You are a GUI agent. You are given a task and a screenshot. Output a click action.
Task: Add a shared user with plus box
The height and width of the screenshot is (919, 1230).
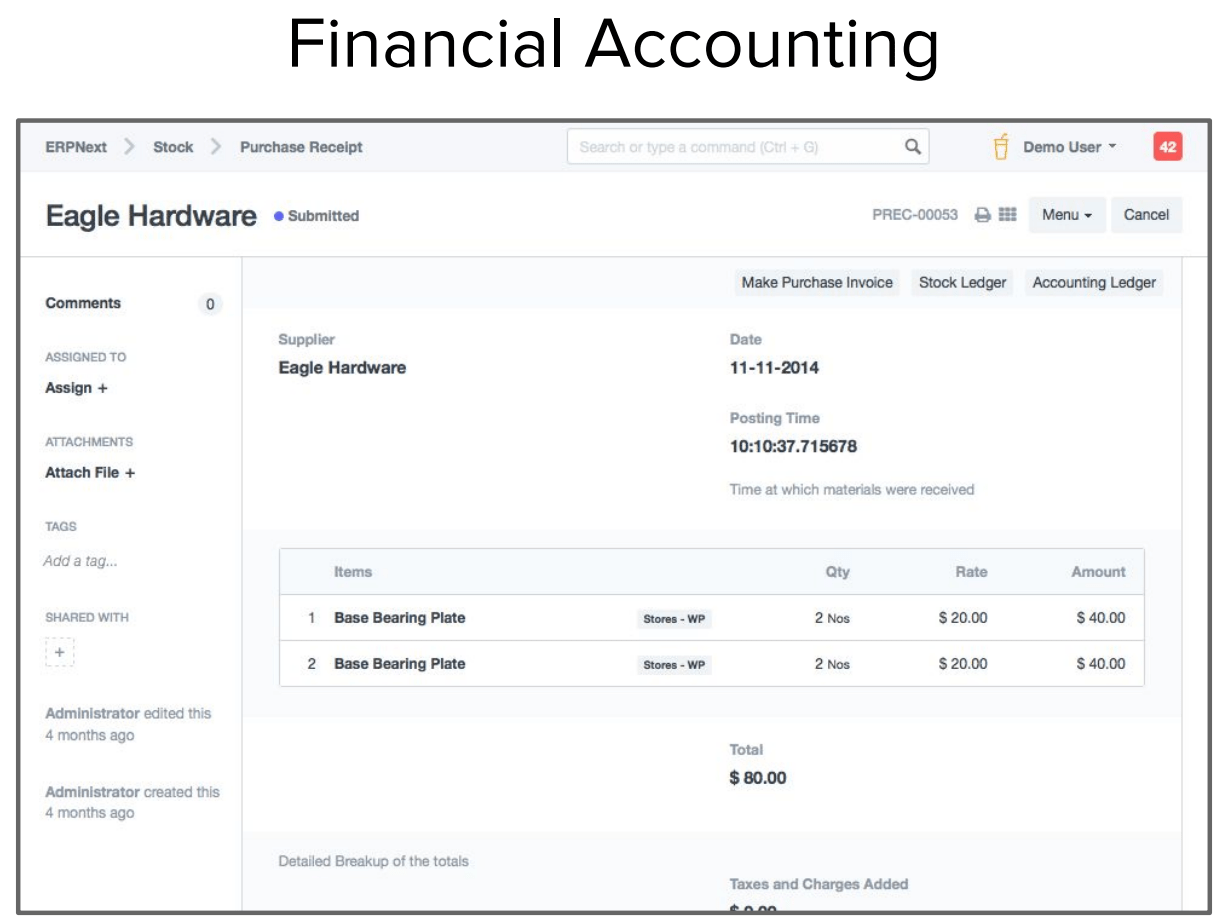click(59, 652)
